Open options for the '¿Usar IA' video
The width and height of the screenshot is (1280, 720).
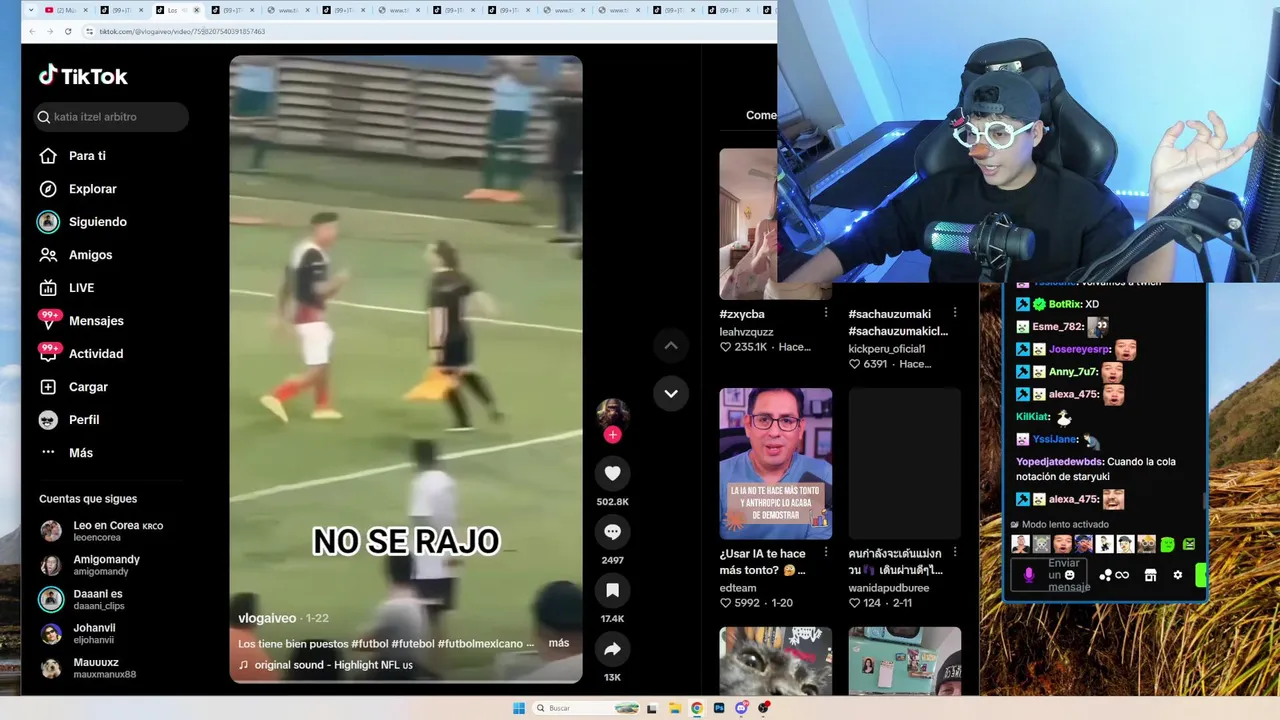825,553
